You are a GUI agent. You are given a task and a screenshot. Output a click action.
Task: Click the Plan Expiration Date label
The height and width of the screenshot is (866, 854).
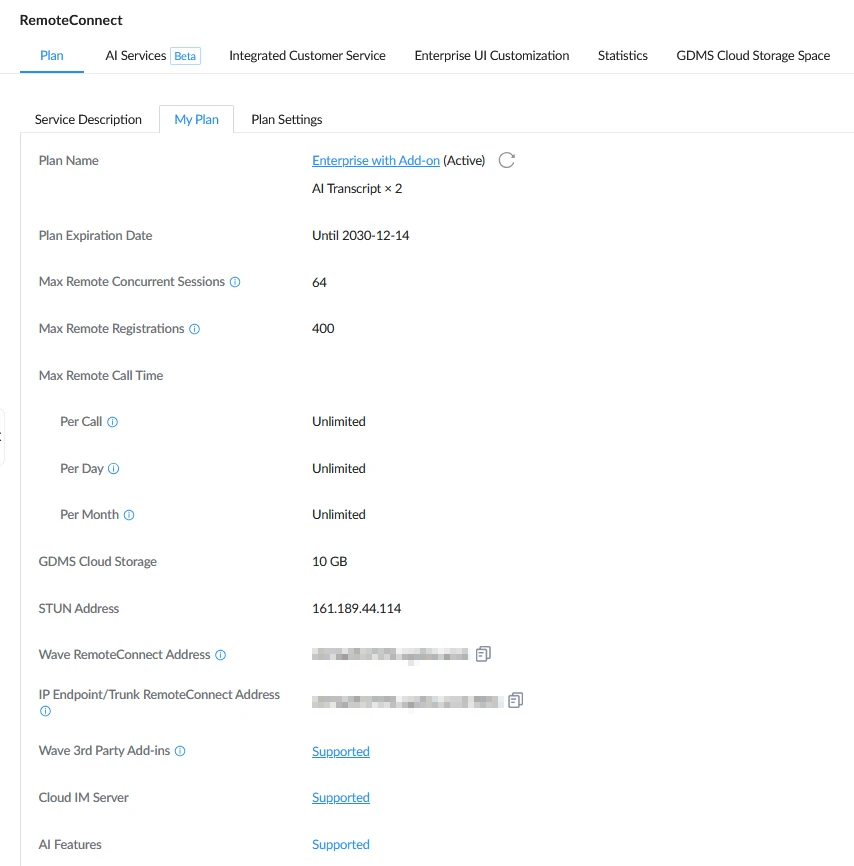coord(96,236)
